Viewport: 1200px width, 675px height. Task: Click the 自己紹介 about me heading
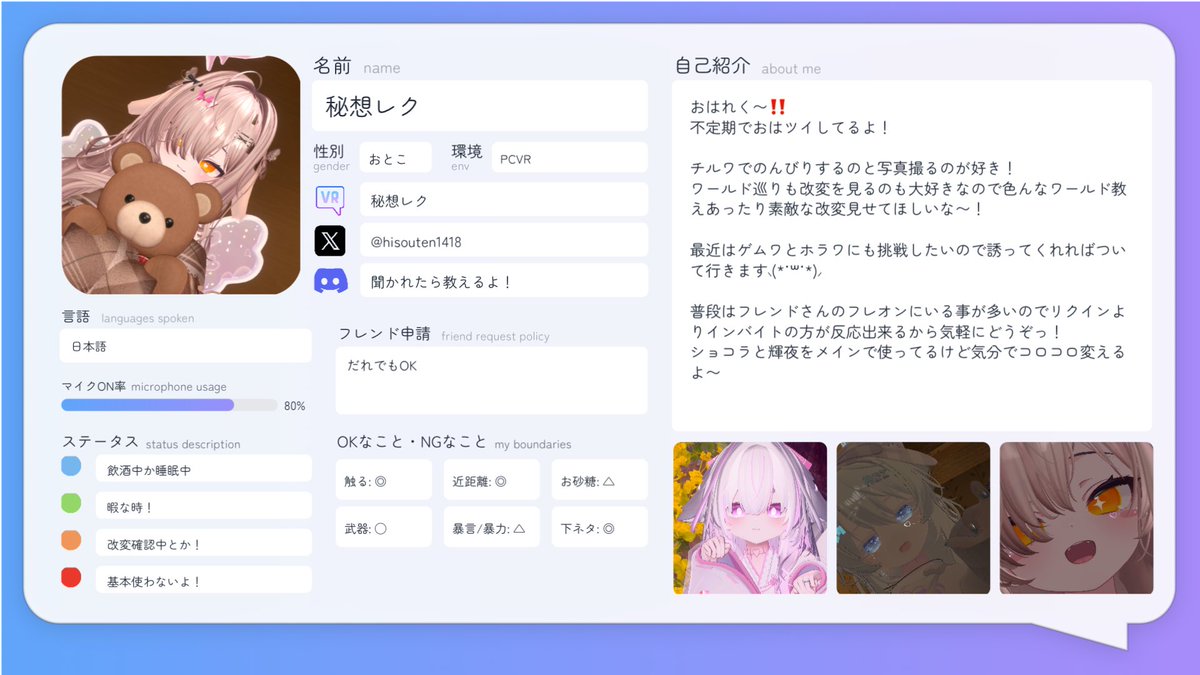pyautogui.click(x=748, y=67)
